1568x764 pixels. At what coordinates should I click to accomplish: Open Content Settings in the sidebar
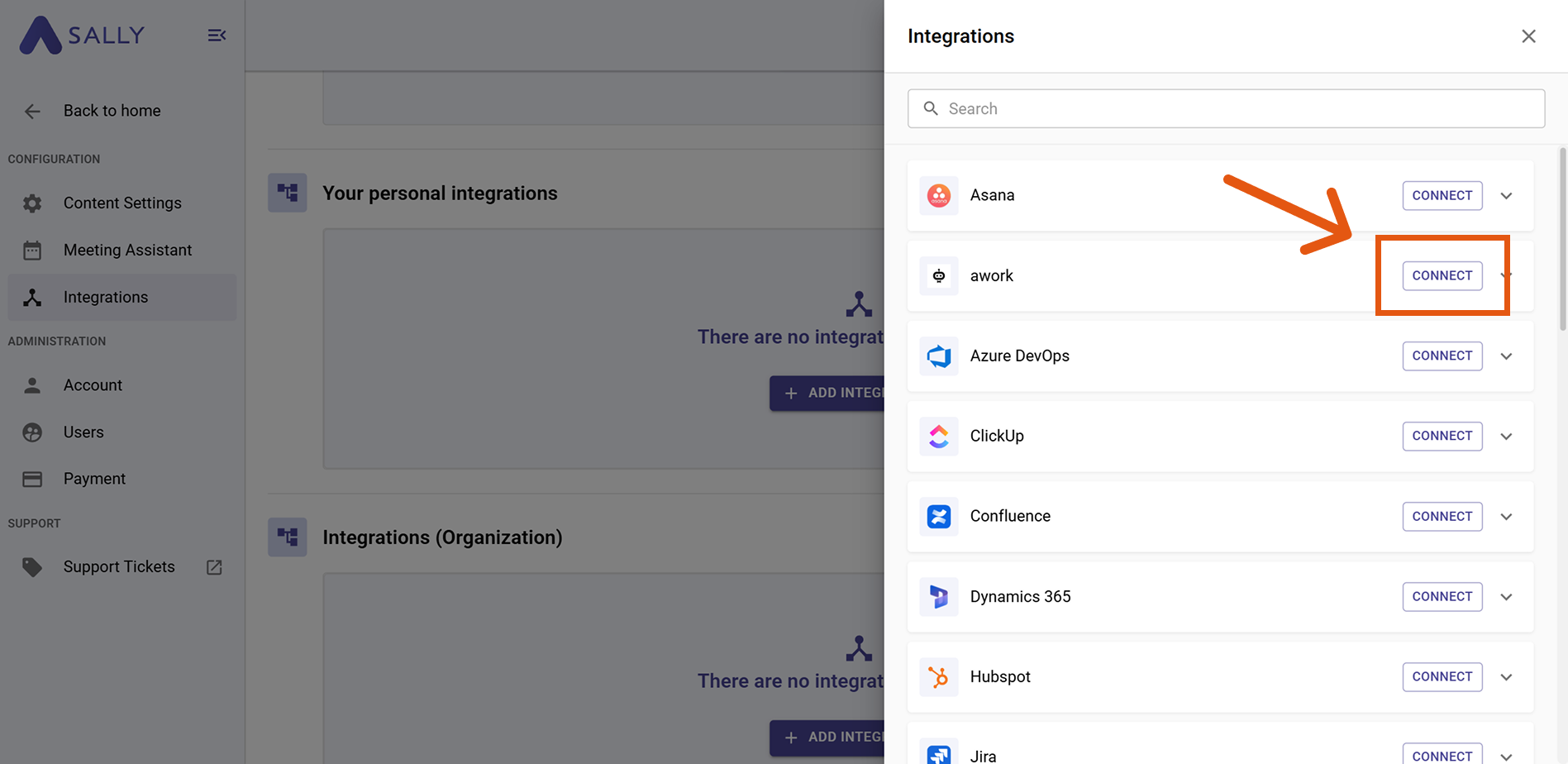click(122, 203)
